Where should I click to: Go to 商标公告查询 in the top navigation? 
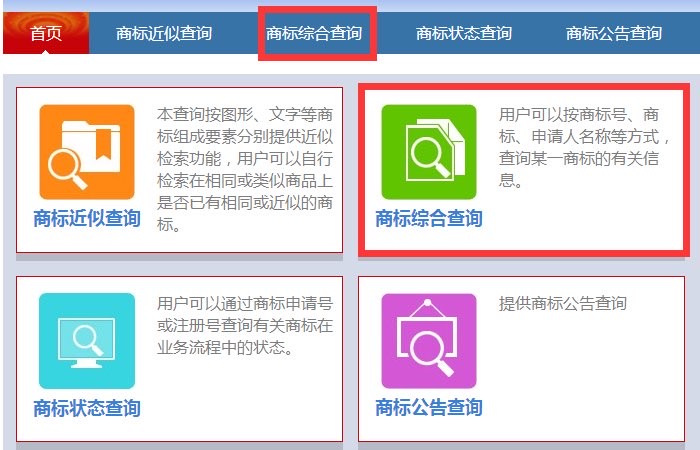click(x=614, y=33)
